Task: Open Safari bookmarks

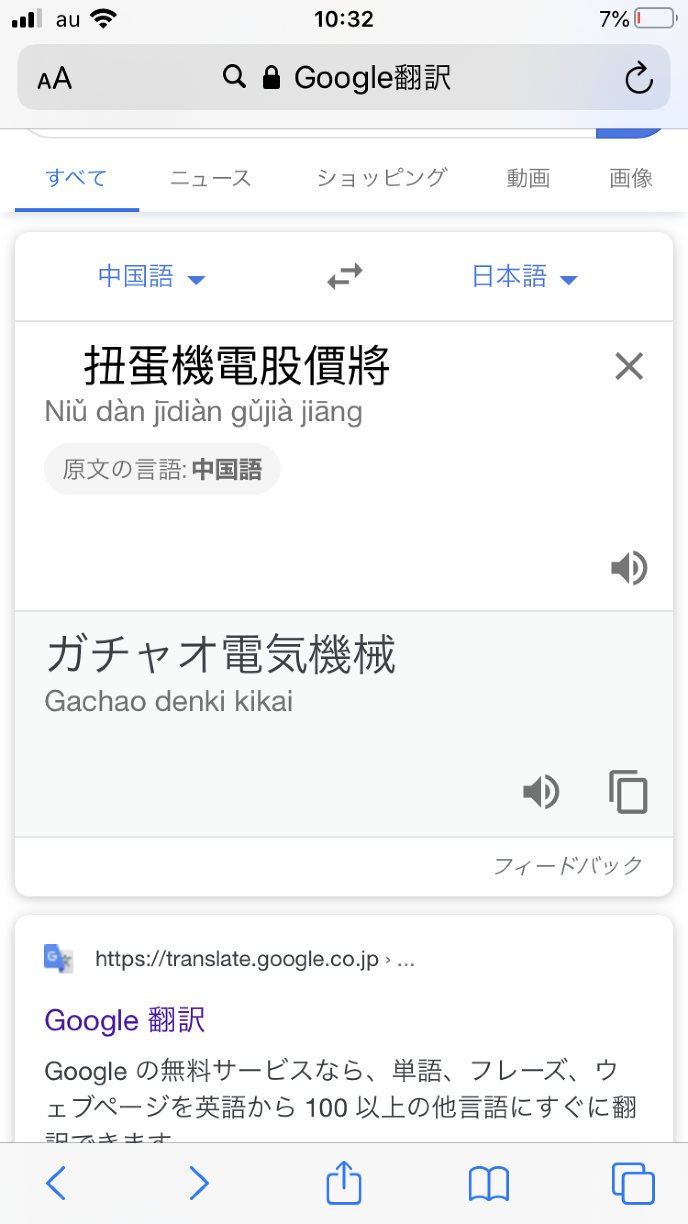Action: click(x=489, y=1184)
